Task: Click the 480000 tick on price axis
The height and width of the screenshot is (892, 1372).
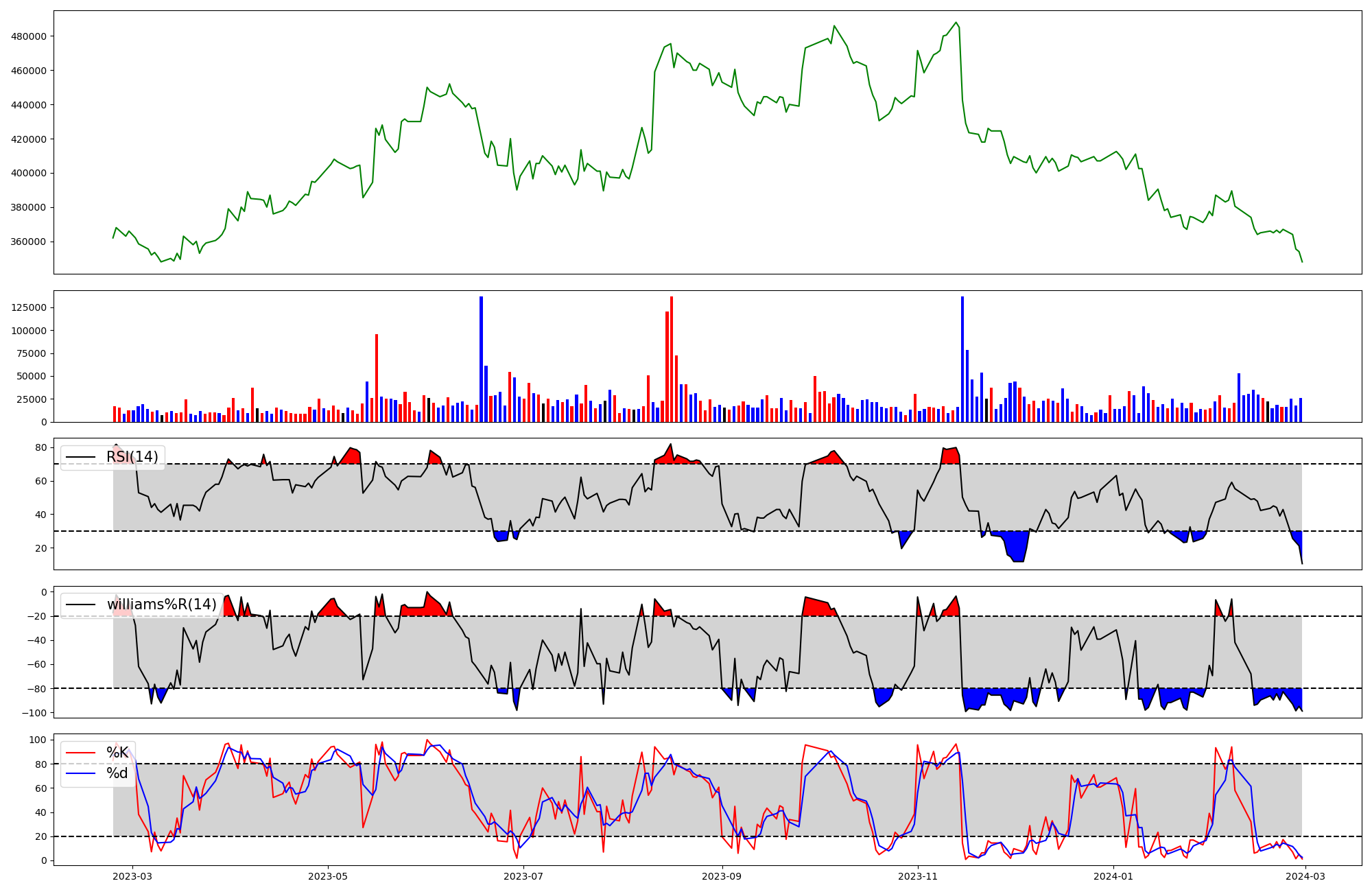Action: point(29,36)
